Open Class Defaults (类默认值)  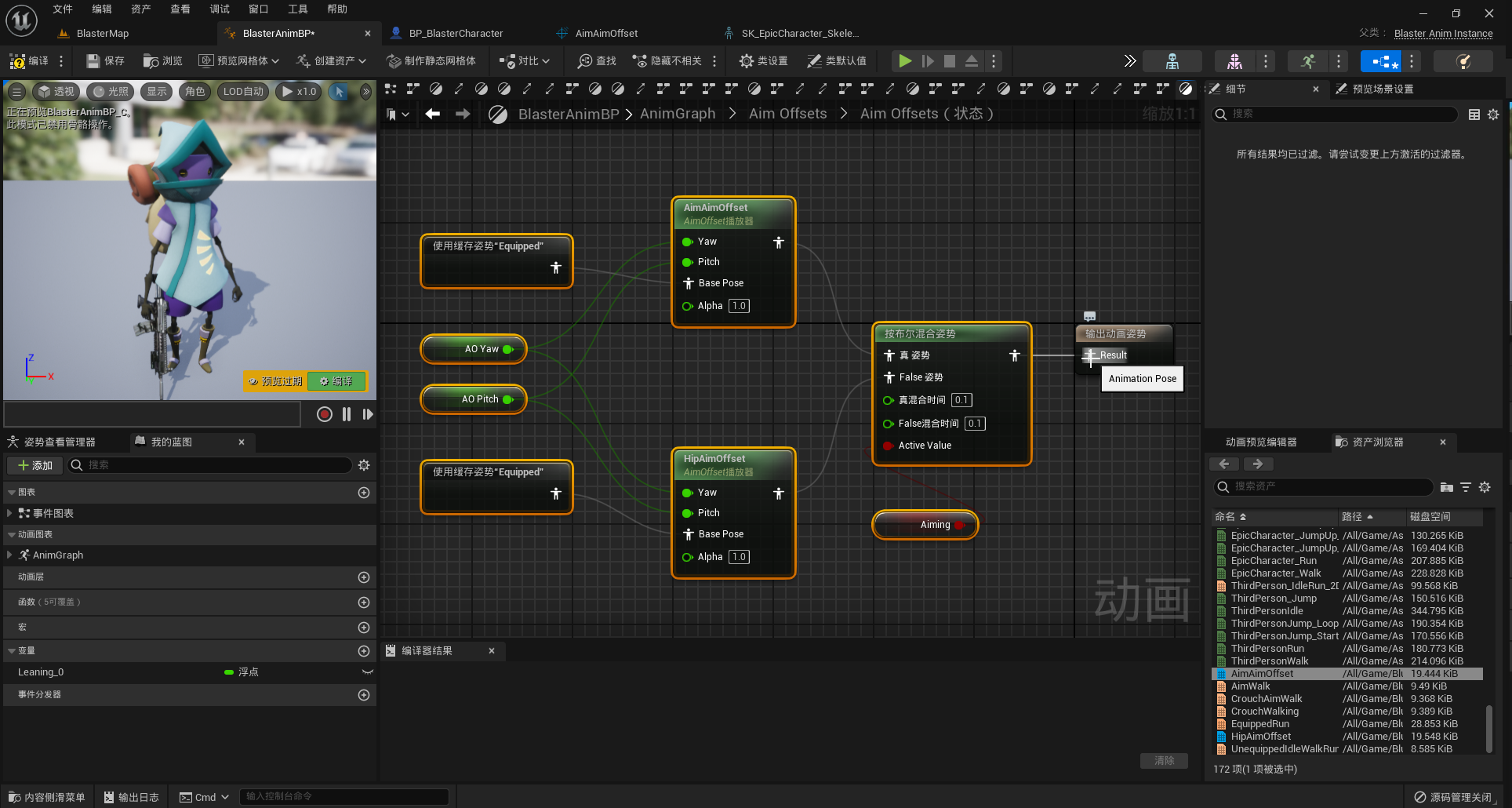[837, 61]
